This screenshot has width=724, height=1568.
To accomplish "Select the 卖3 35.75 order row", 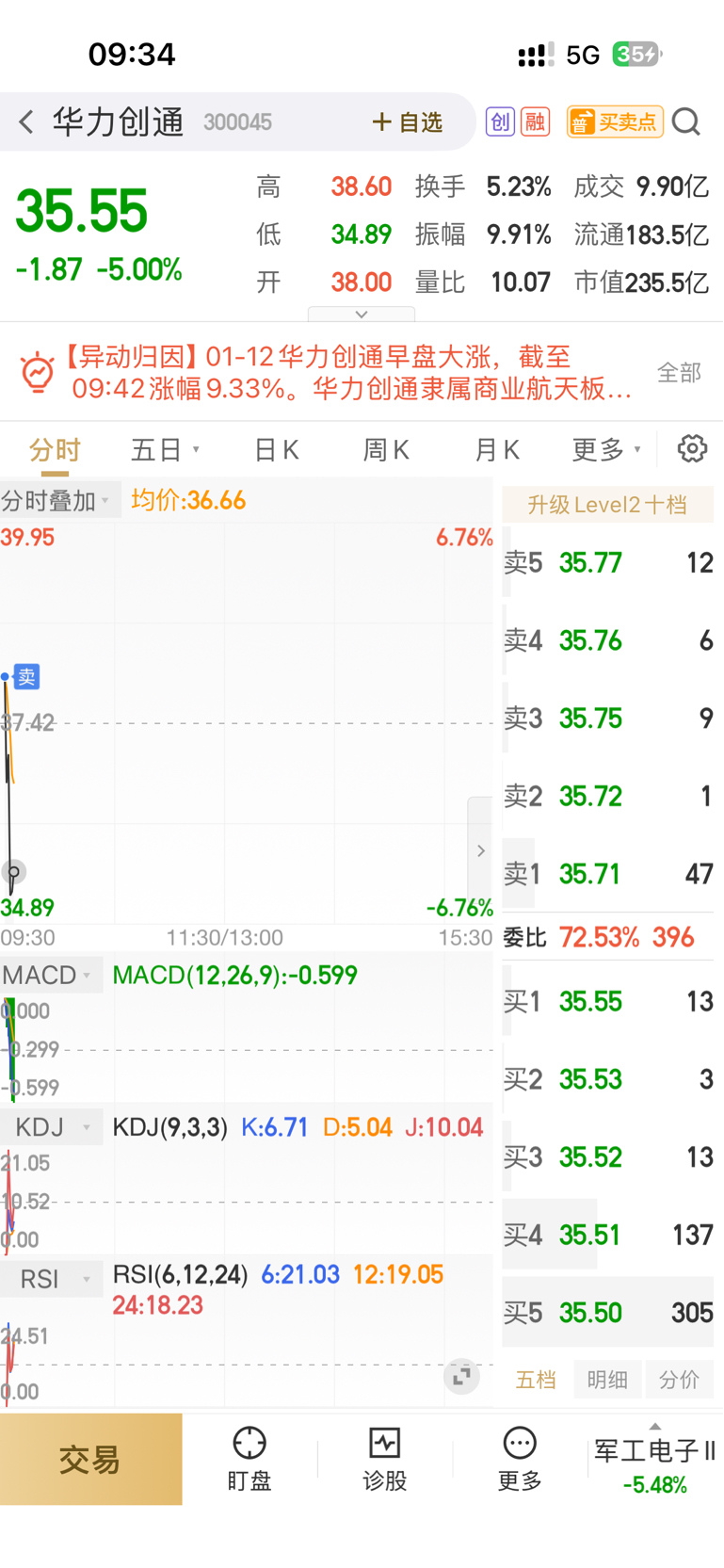I will coord(607,719).
